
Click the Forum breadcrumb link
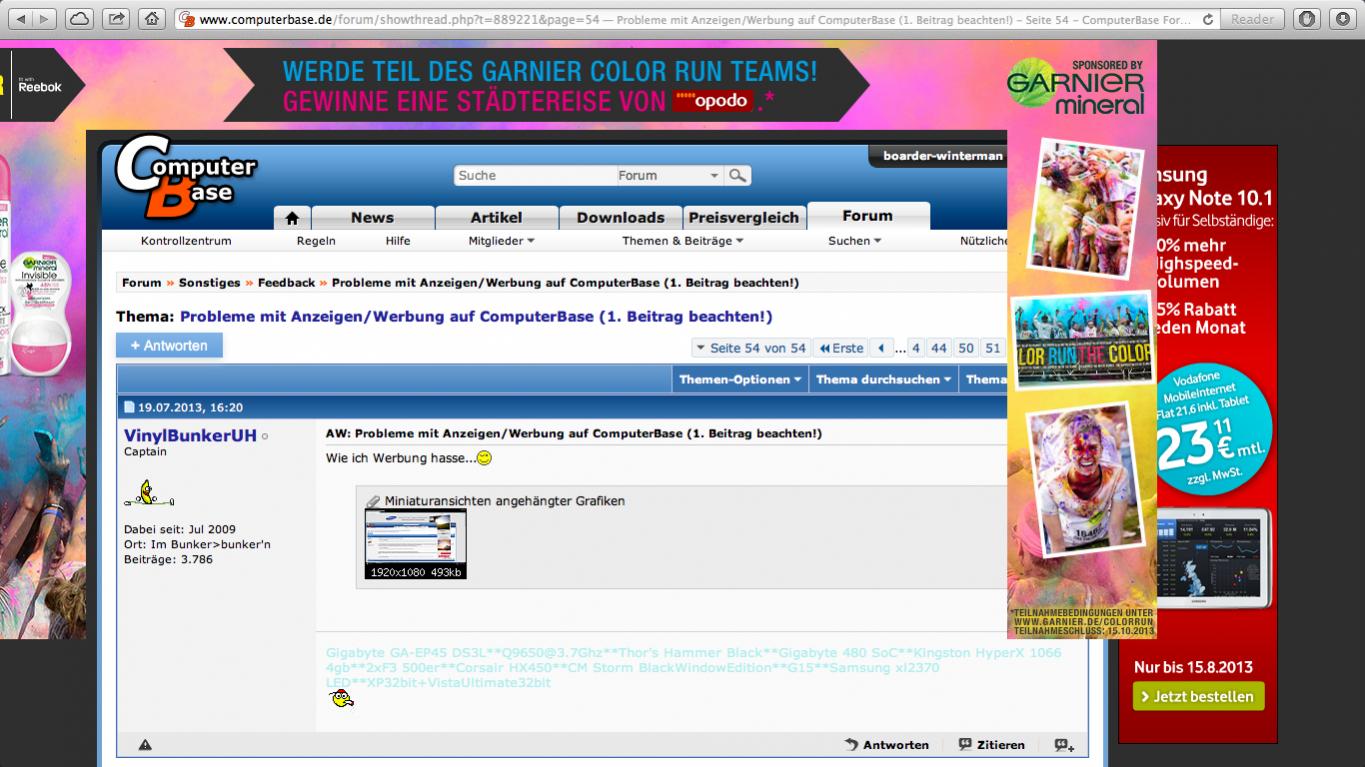[141, 283]
